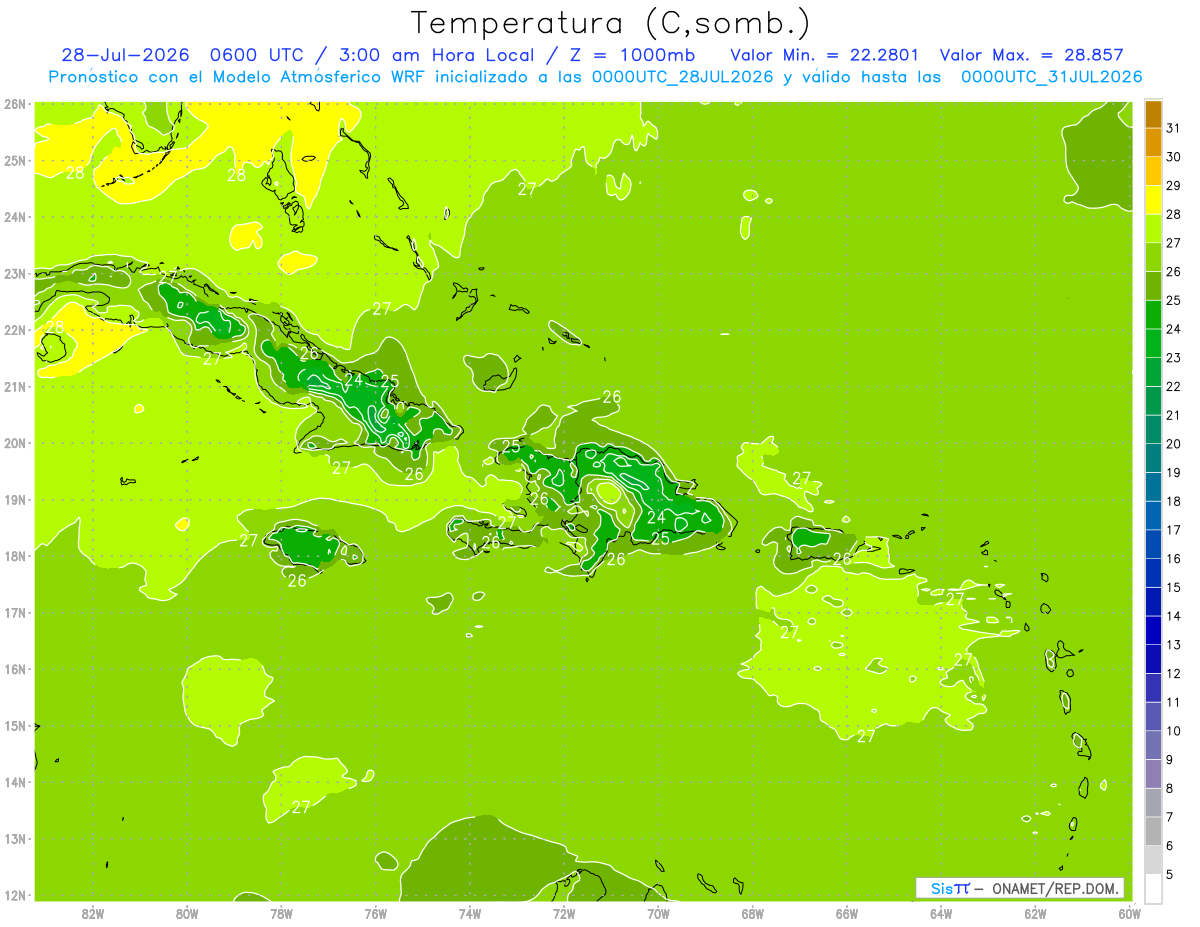Click the blue legend swatch between 15 and 16

(1153, 573)
